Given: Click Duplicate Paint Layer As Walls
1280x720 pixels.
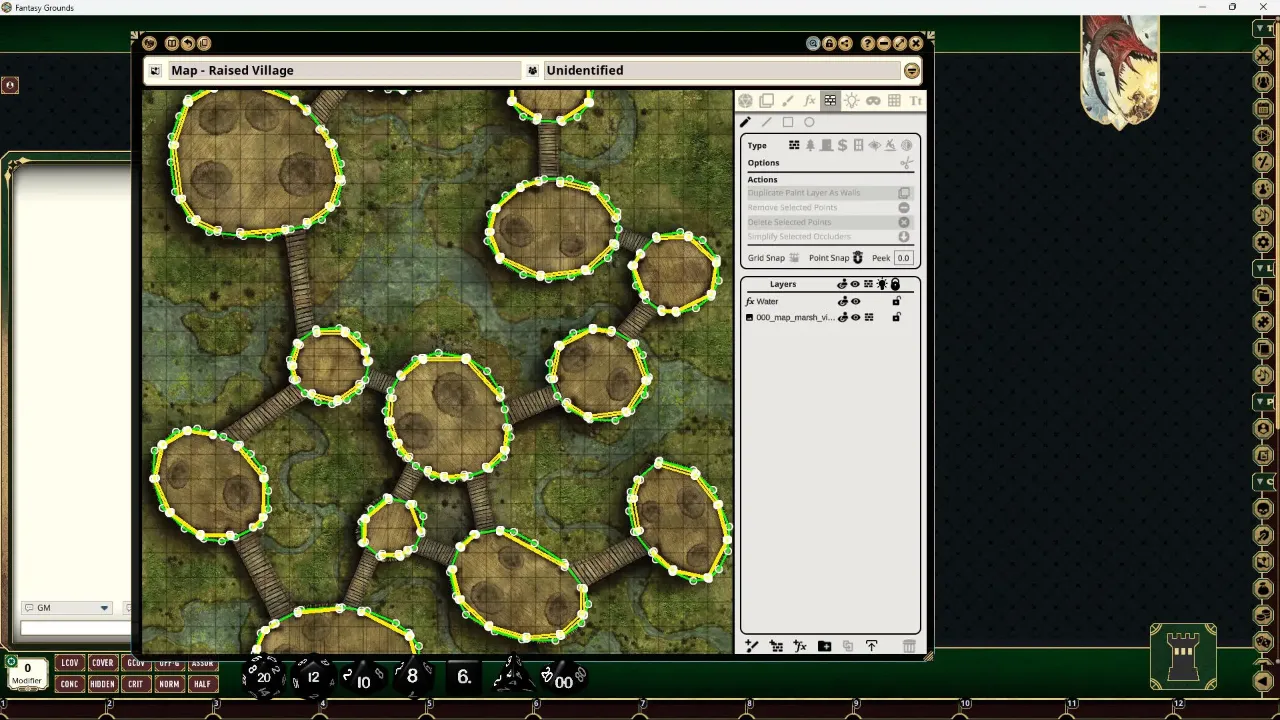Looking at the screenshot, I should (829, 193).
